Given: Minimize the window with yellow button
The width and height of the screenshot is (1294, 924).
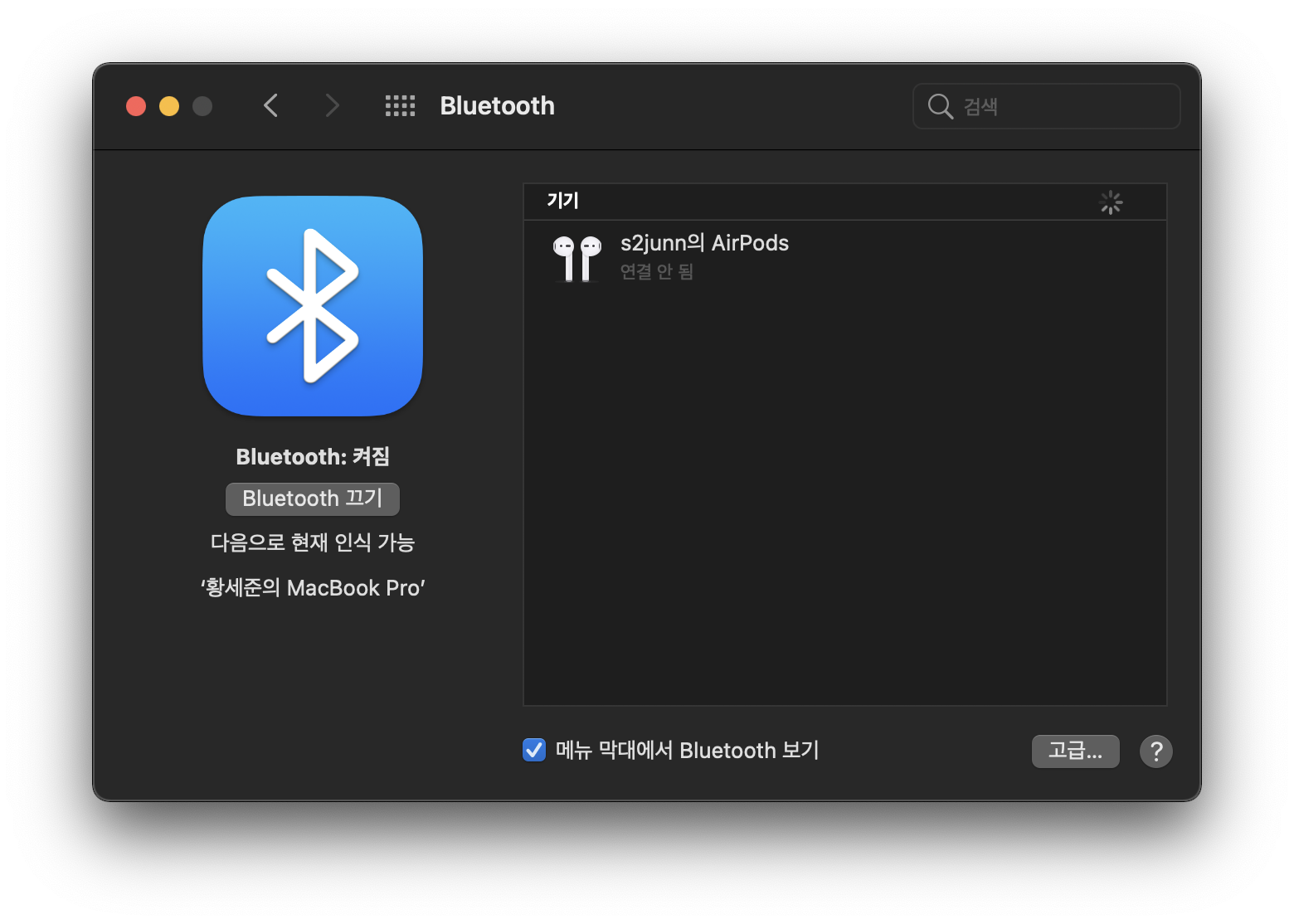Looking at the screenshot, I should [x=169, y=106].
